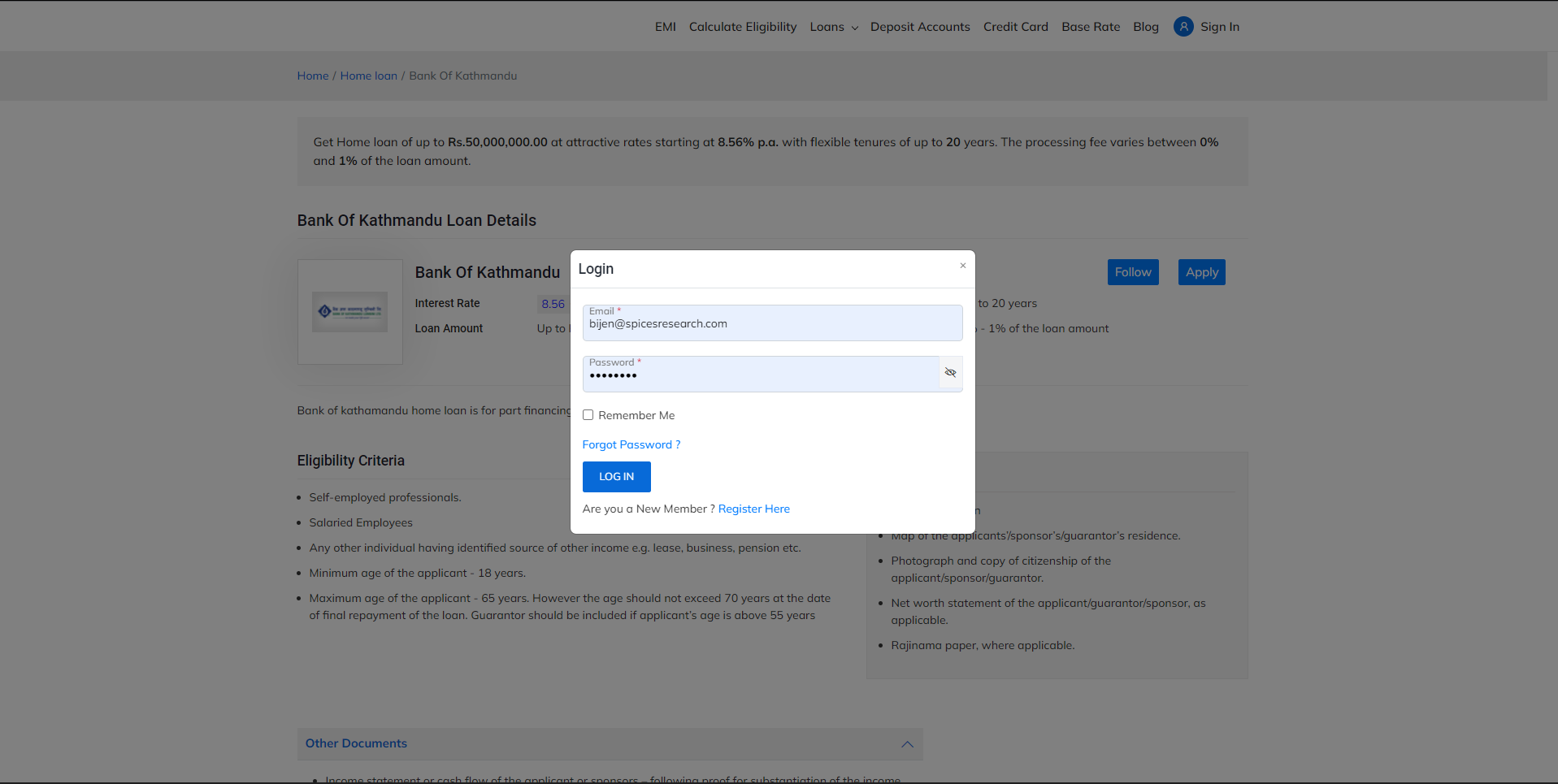Open the Loans dropdown menu
The image size is (1558, 784).
click(834, 27)
